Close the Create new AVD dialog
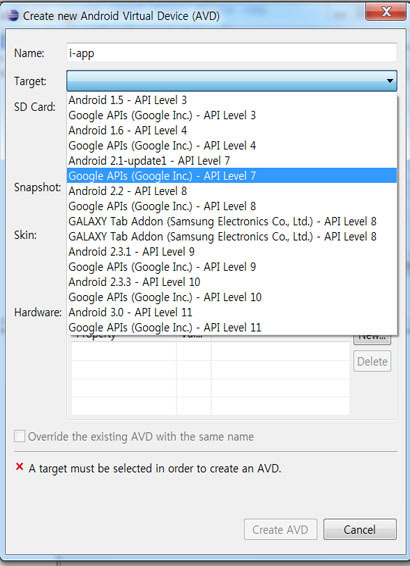 [x=385, y=12]
